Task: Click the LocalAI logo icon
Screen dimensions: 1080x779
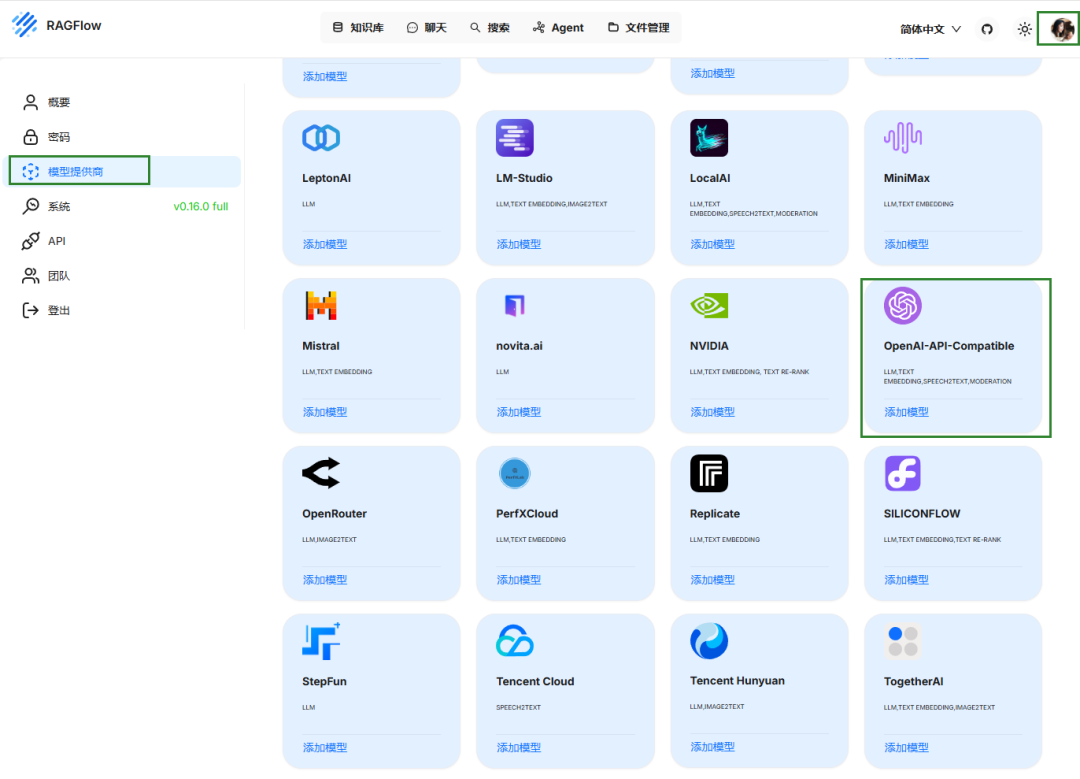Action: click(x=709, y=138)
